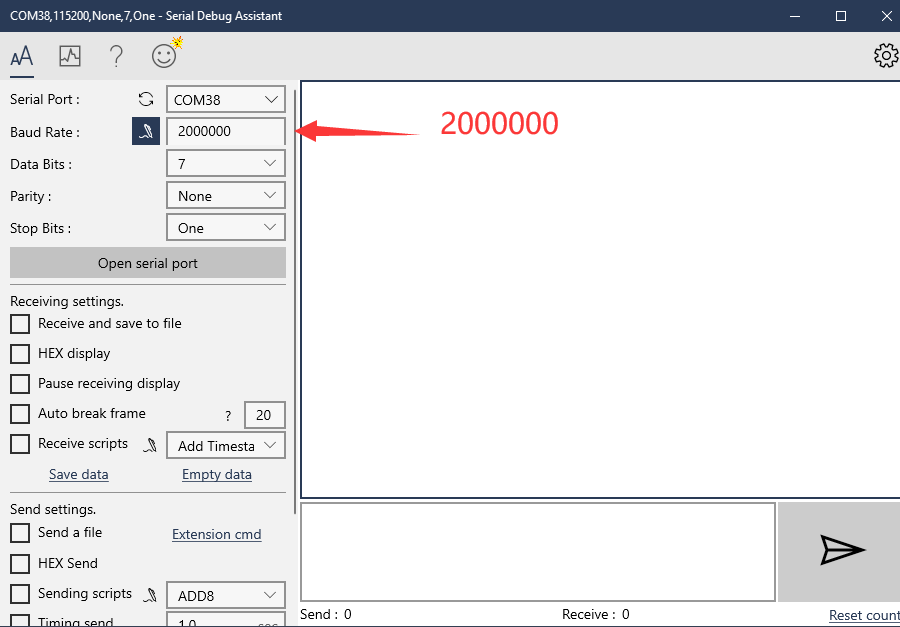
Task: Click the 'Receive : 0' counter text
Action: [x=596, y=614]
